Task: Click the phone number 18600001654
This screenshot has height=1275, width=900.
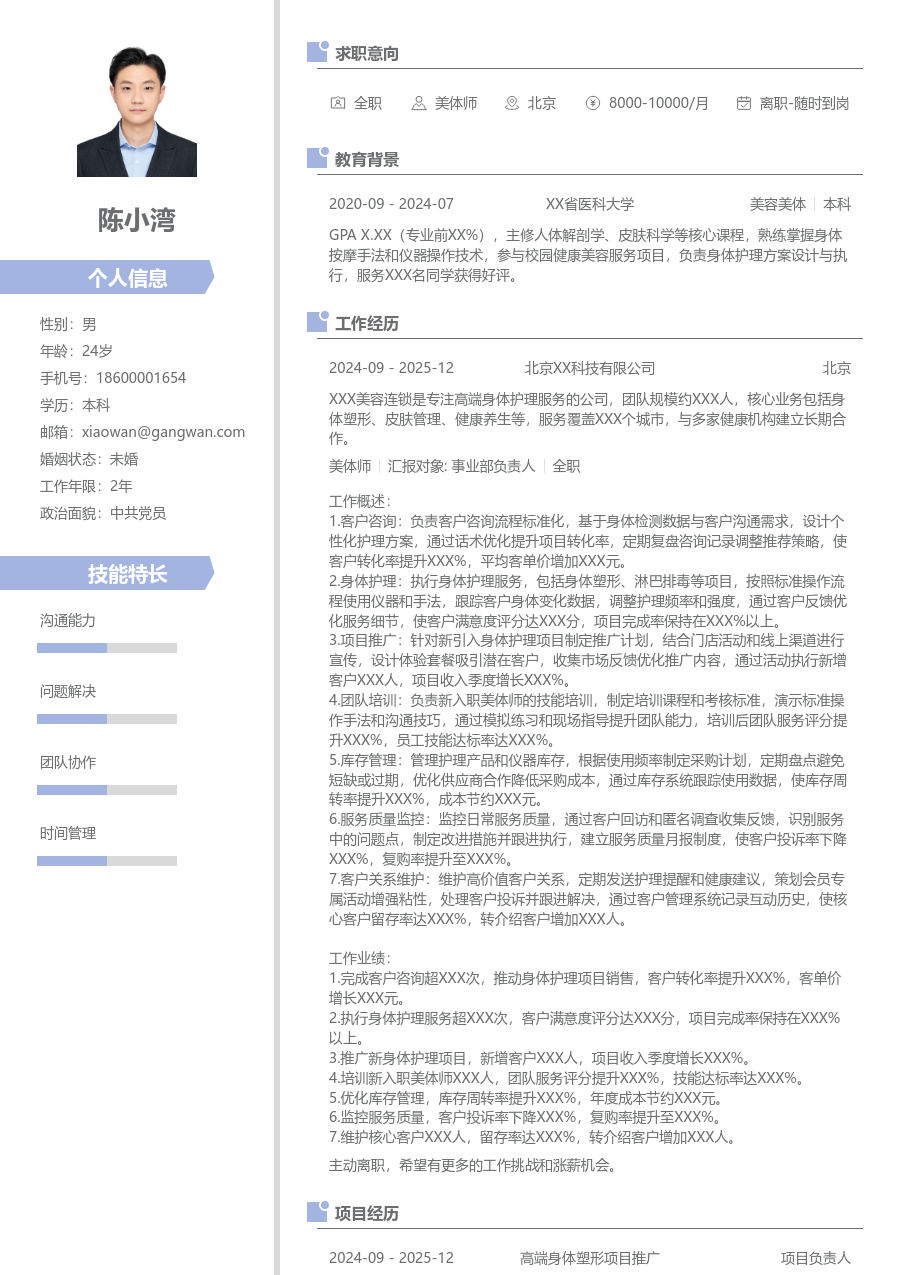Action: [x=140, y=378]
